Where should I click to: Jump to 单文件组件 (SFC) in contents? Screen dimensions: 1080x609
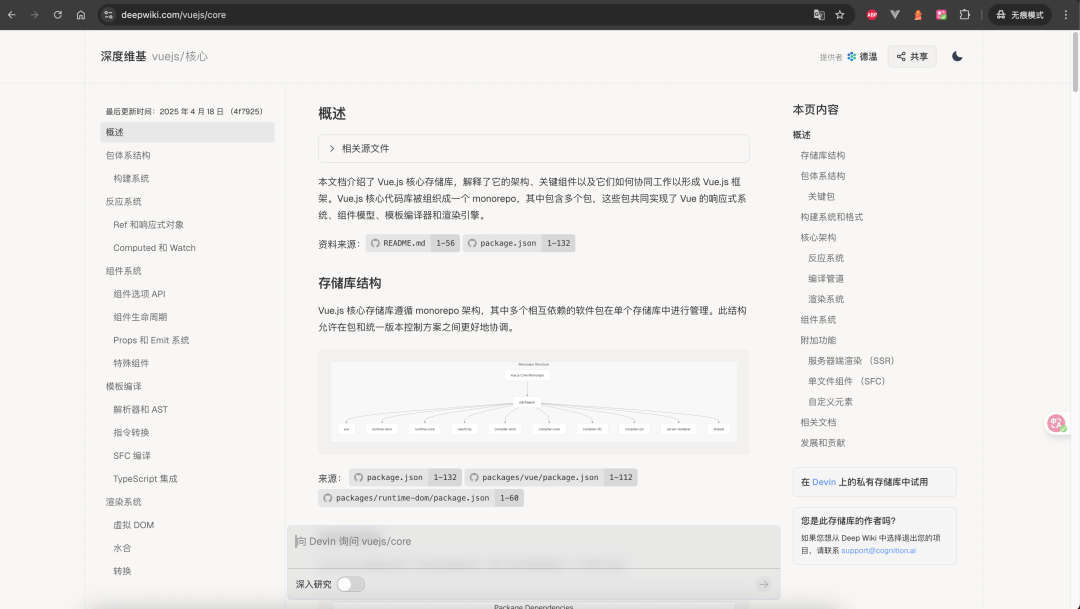[x=847, y=382]
